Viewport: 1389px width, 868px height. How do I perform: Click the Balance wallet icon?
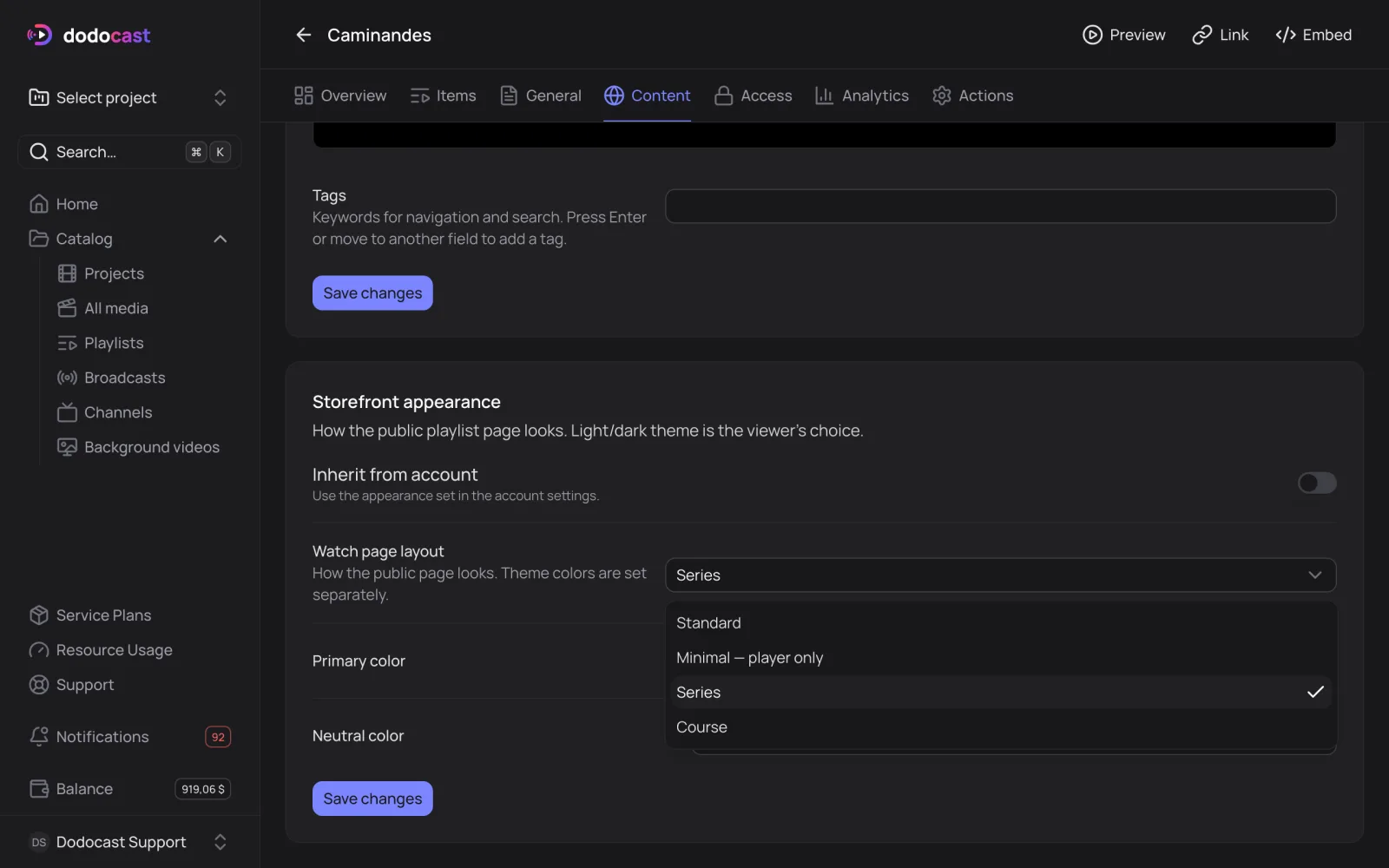[39, 789]
